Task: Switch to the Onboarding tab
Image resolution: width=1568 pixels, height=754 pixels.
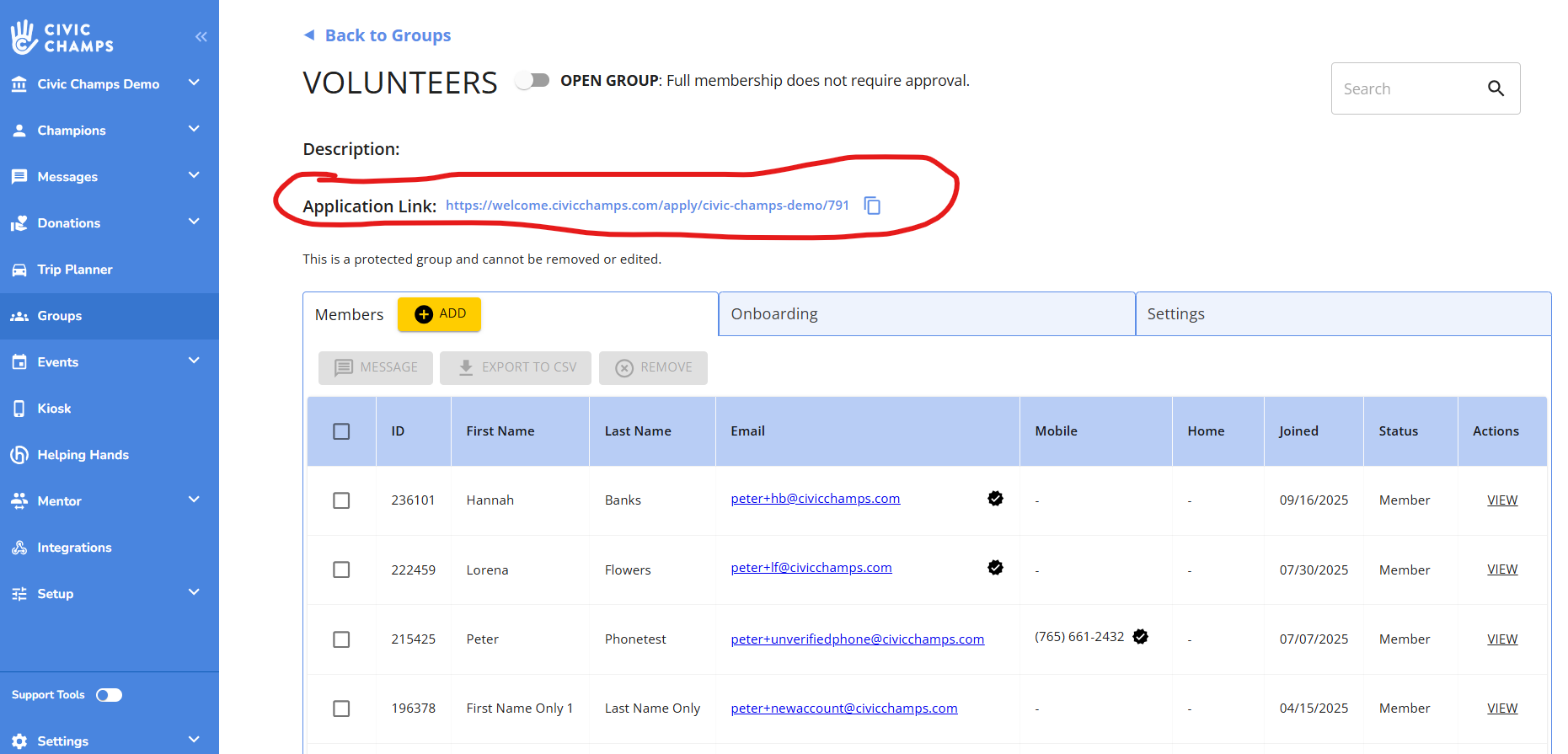Action: 925,314
